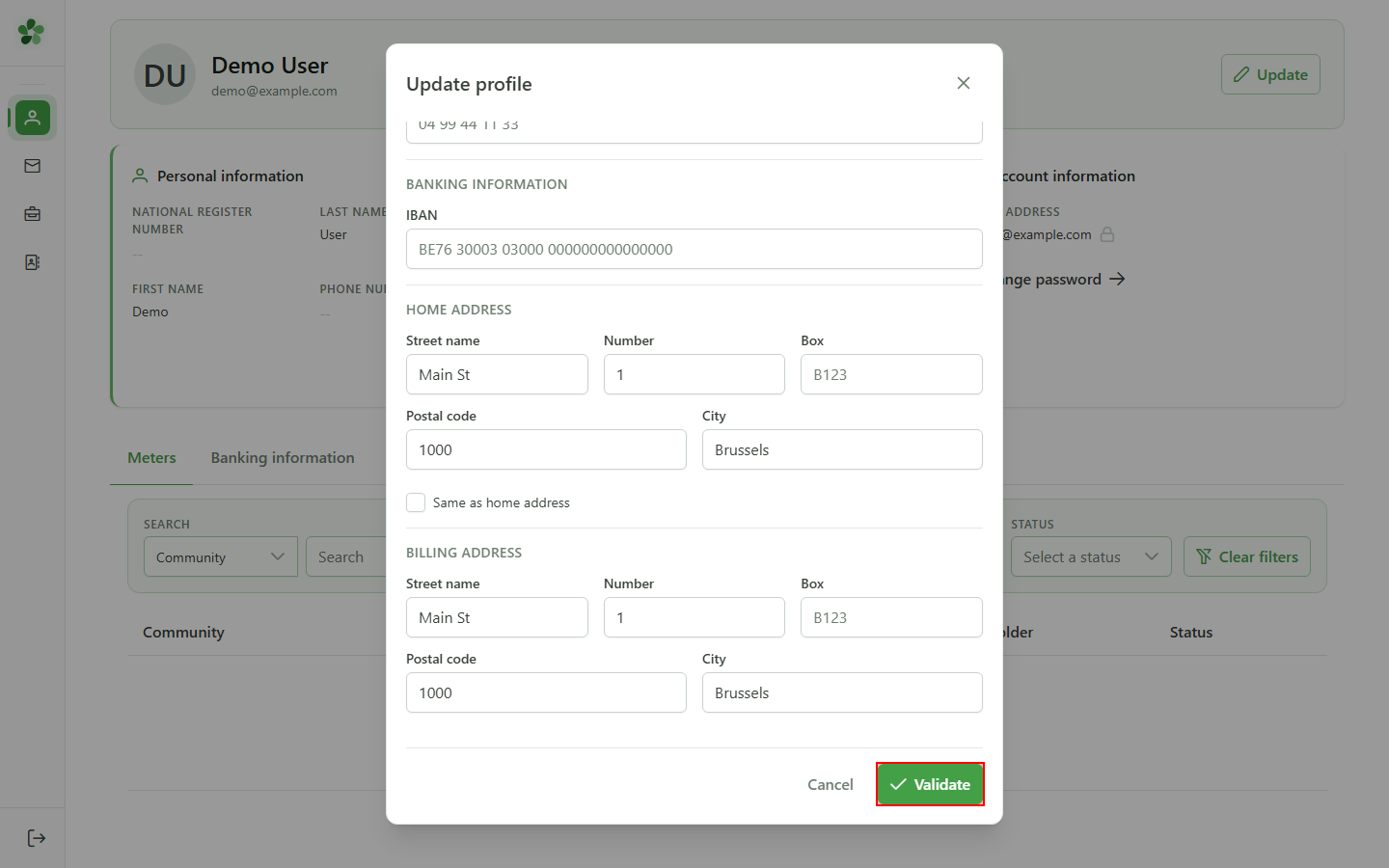Click home address Street name field

(497, 374)
